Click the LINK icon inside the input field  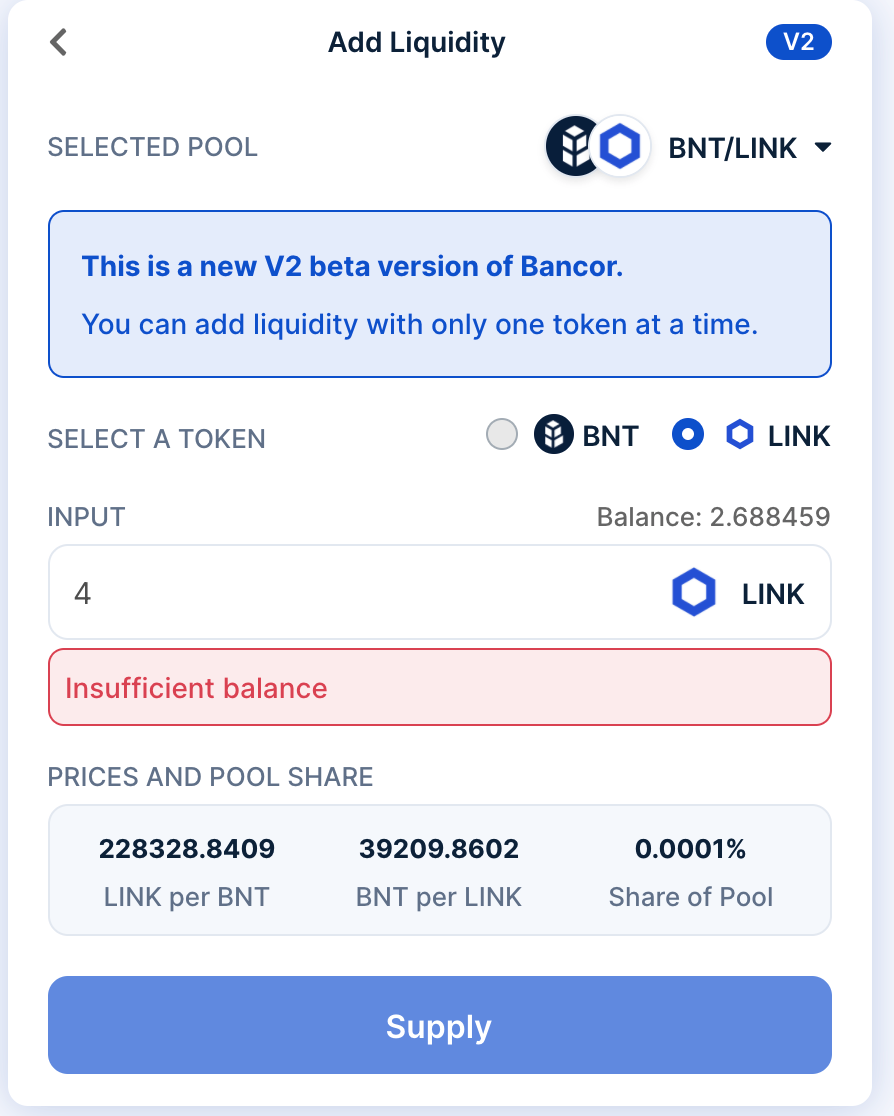[693, 592]
